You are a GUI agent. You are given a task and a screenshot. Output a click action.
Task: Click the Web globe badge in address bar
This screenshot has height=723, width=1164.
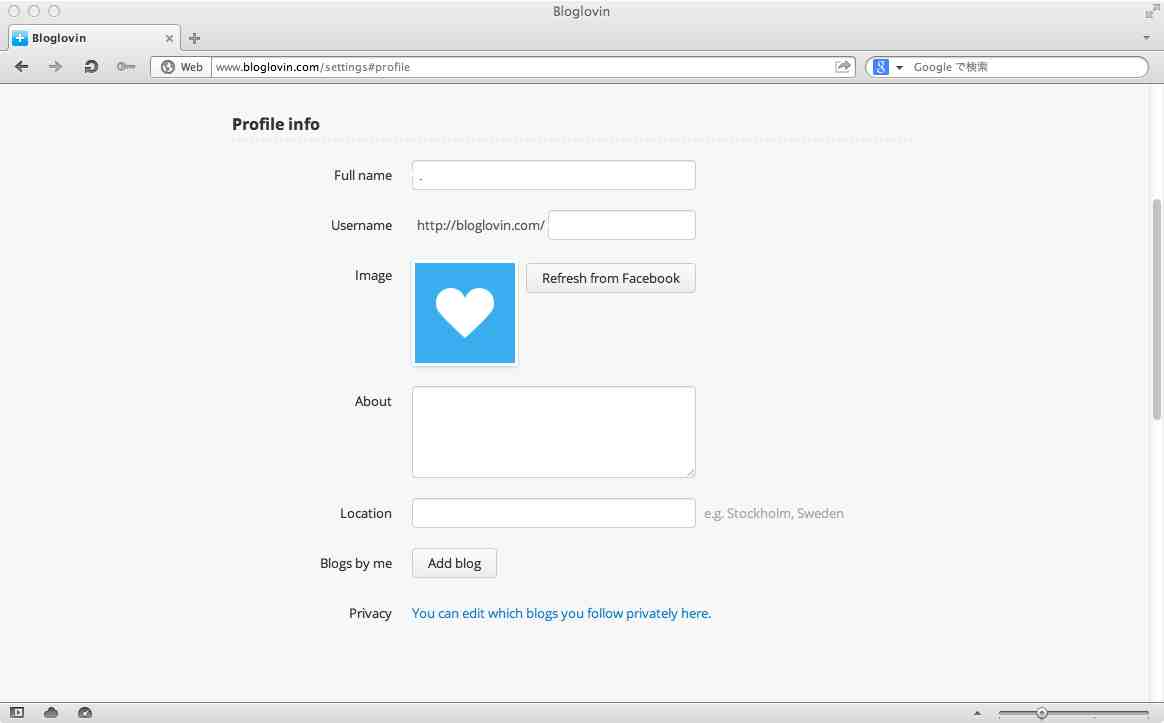coord(181,67)
